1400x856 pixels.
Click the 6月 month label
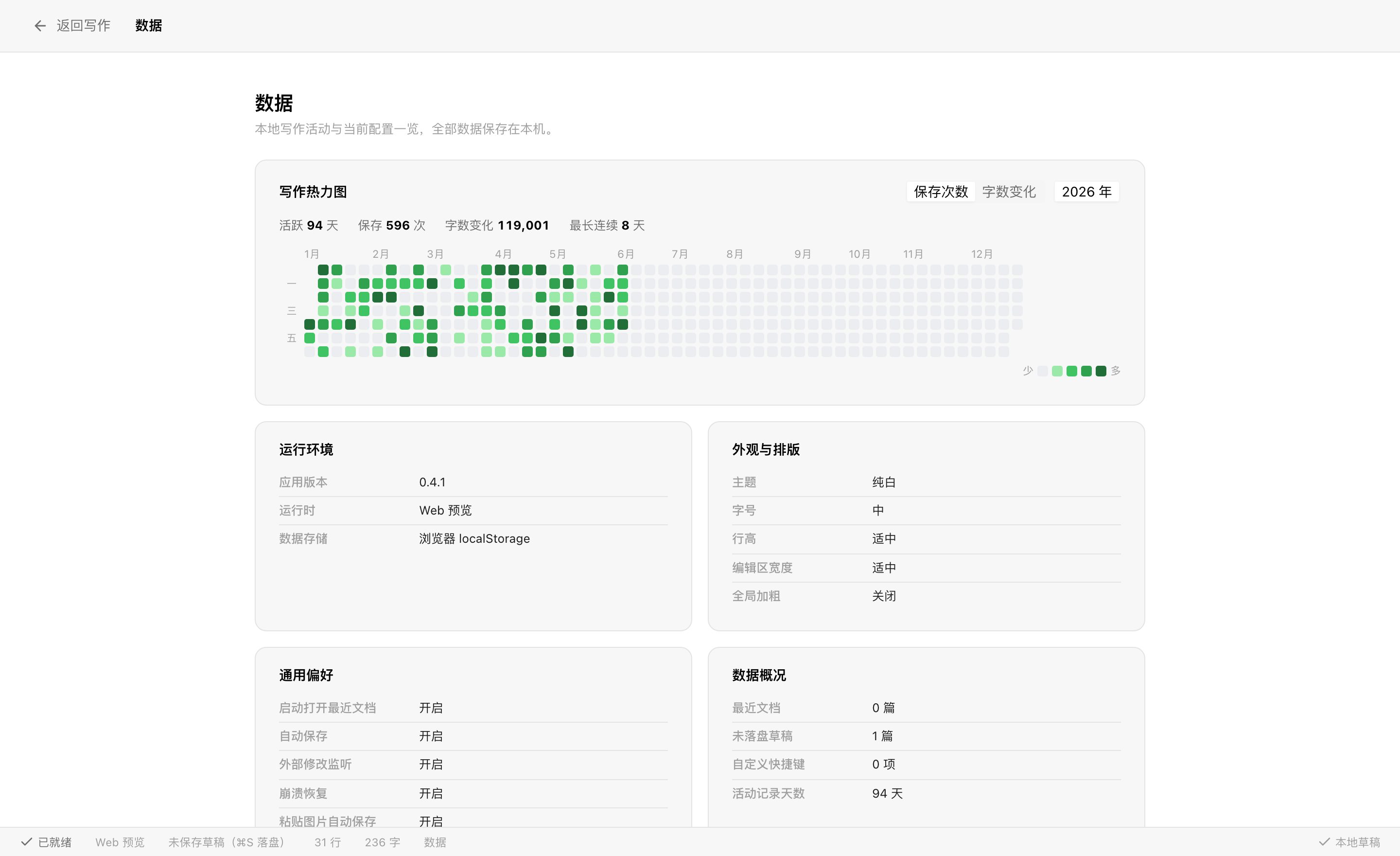[x=626, y=254]
